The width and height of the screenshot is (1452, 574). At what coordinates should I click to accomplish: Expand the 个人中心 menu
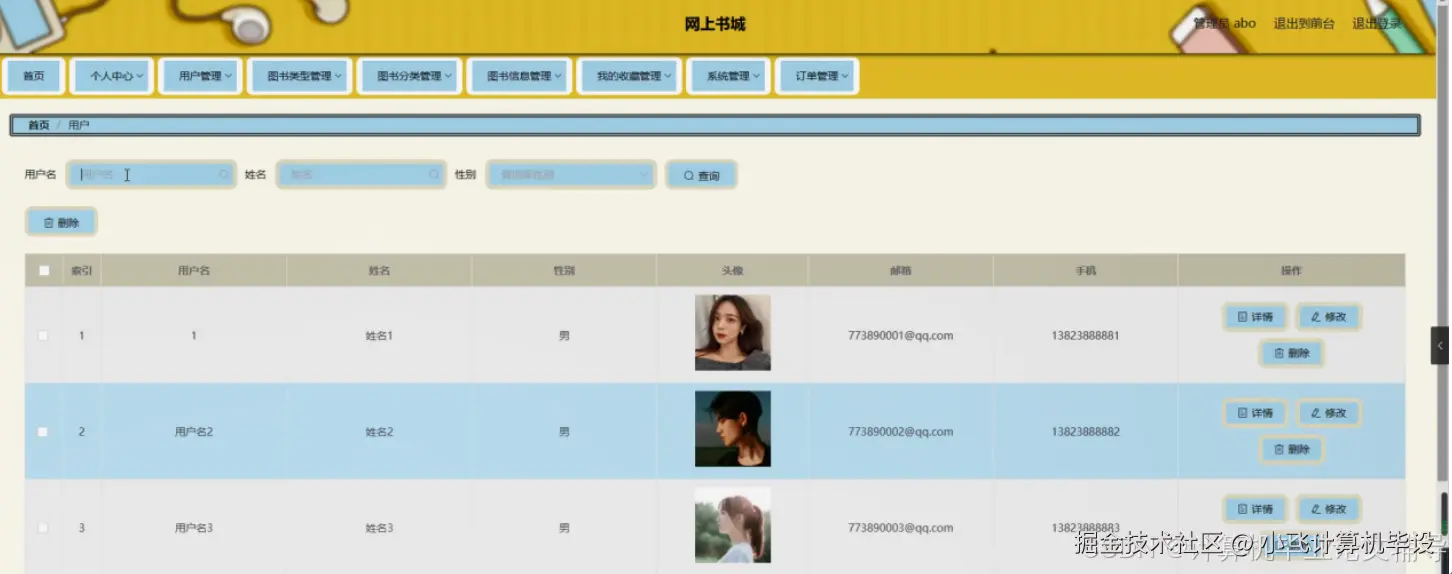coord(112,76)
